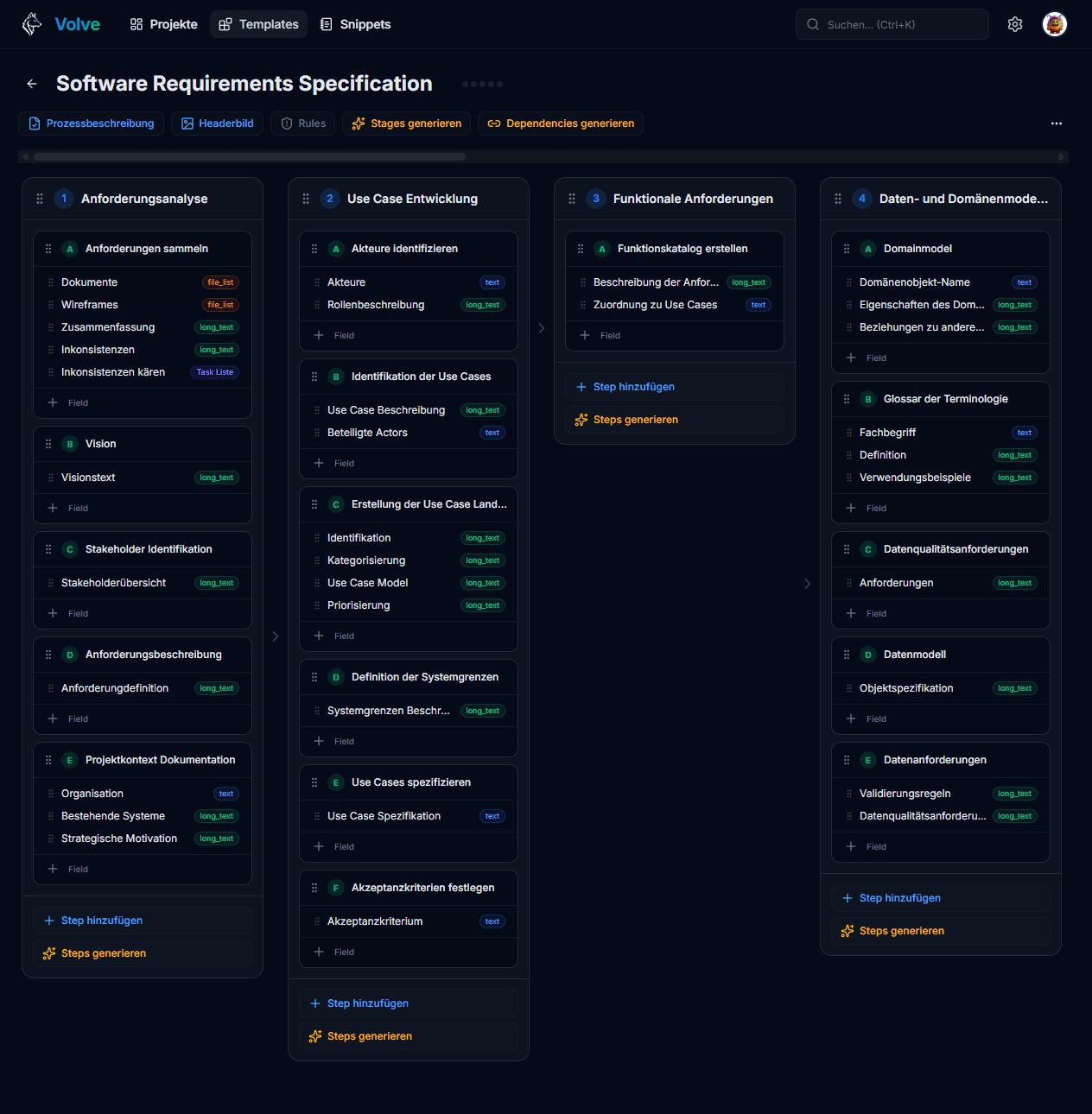Click plus icon to add field under Visionstext
Viewport: 1092px width, 1114px height.
pos(53,508)
